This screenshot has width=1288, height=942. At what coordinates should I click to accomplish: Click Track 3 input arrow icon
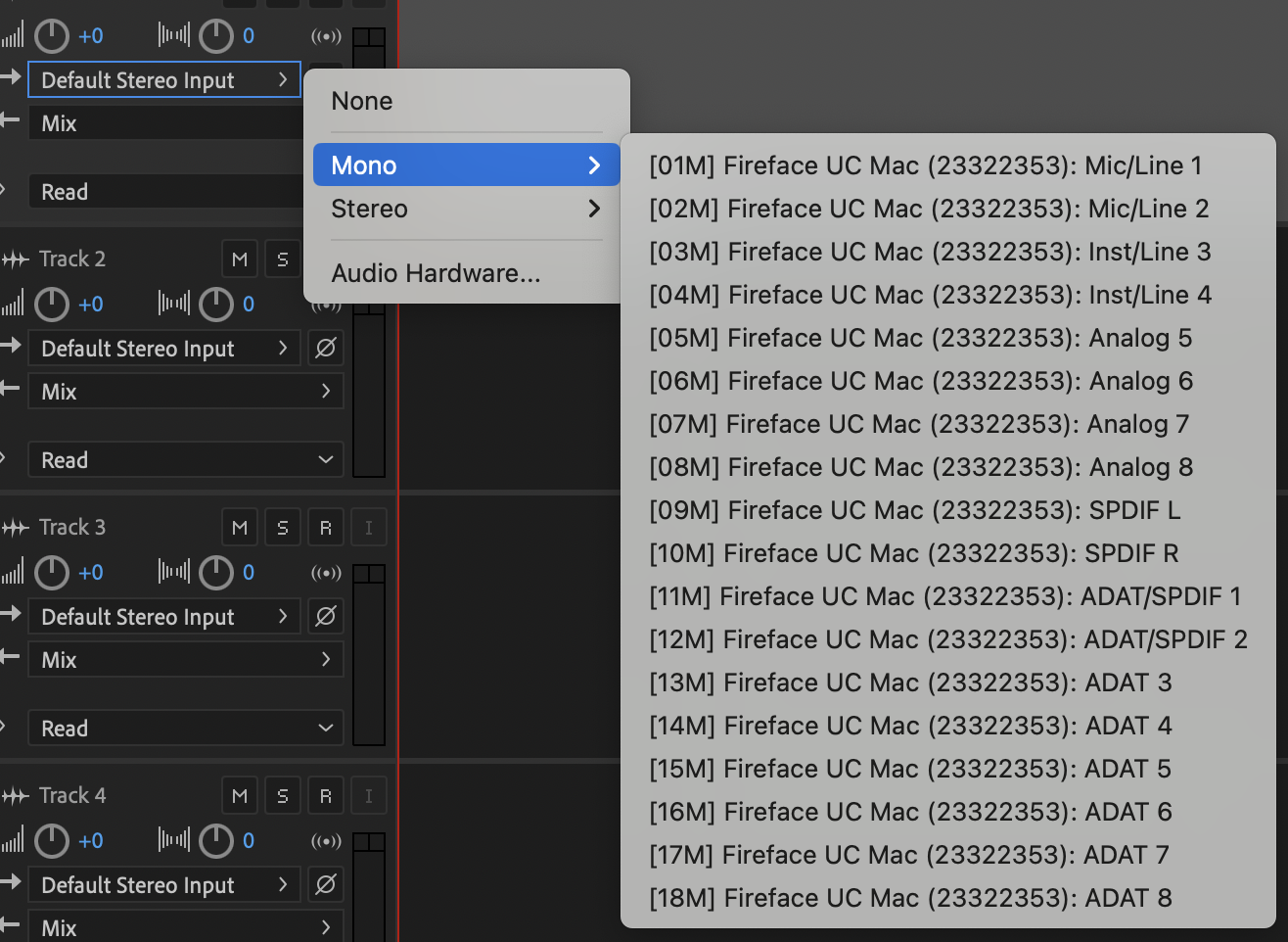coord(11,614)
